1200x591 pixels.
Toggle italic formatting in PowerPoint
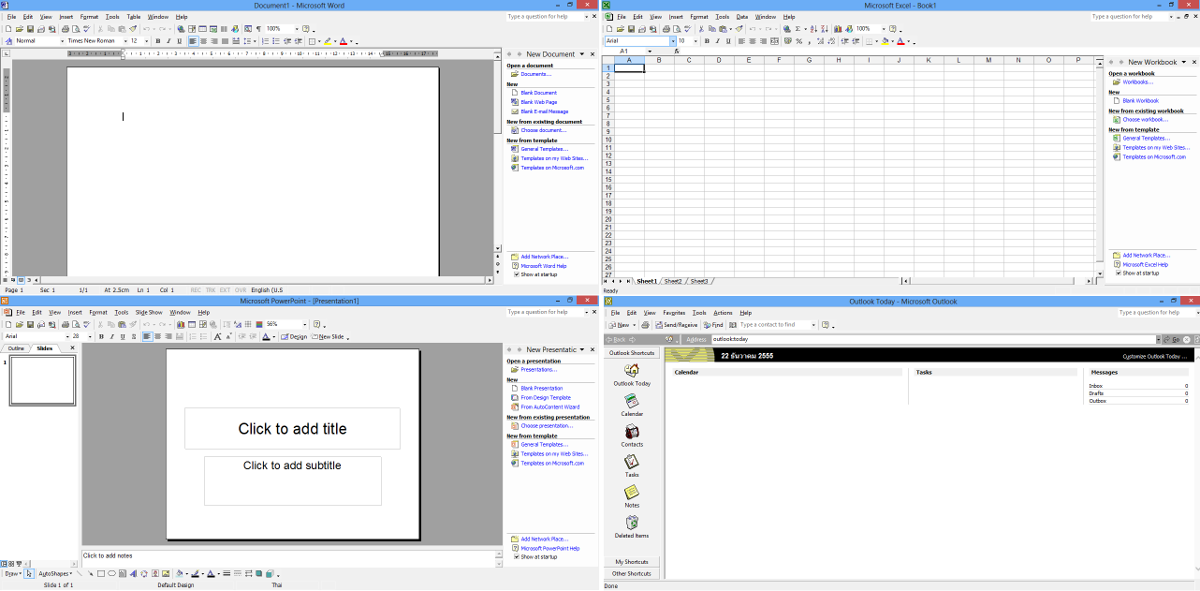click(112, 336)
